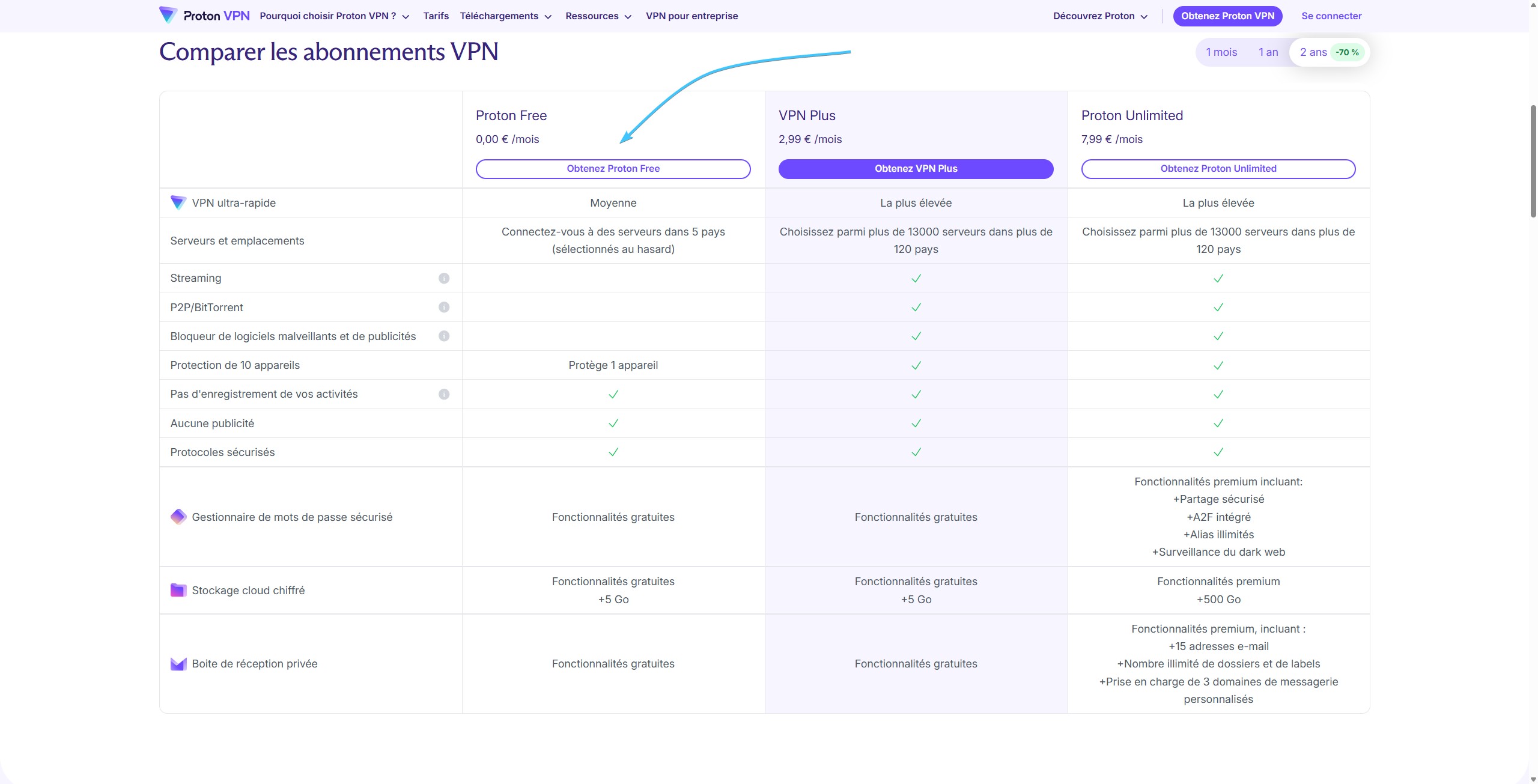The width and height of the screenshot is (1538, 784).
Task: Click the ad blocker row info icon
Action: pyautogui.click(x=444, y=336)
